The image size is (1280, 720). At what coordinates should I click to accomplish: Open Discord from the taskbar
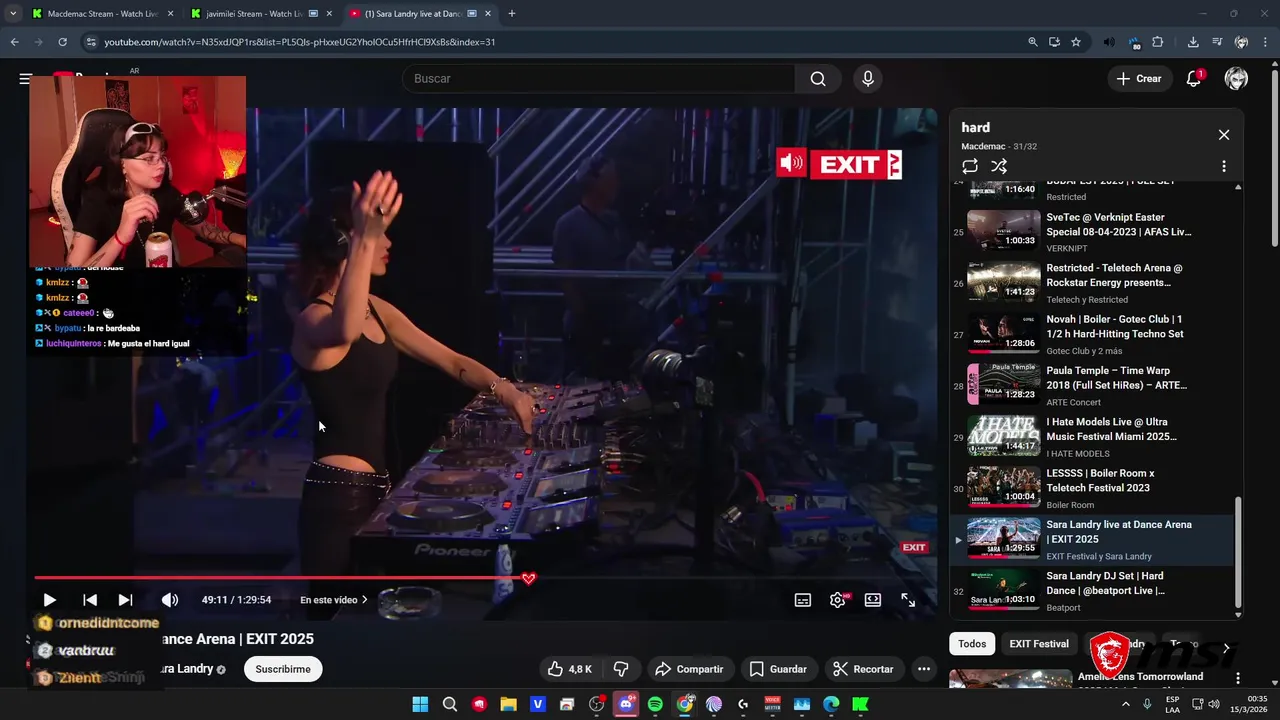pyautogui.click(x=626, y=704)
